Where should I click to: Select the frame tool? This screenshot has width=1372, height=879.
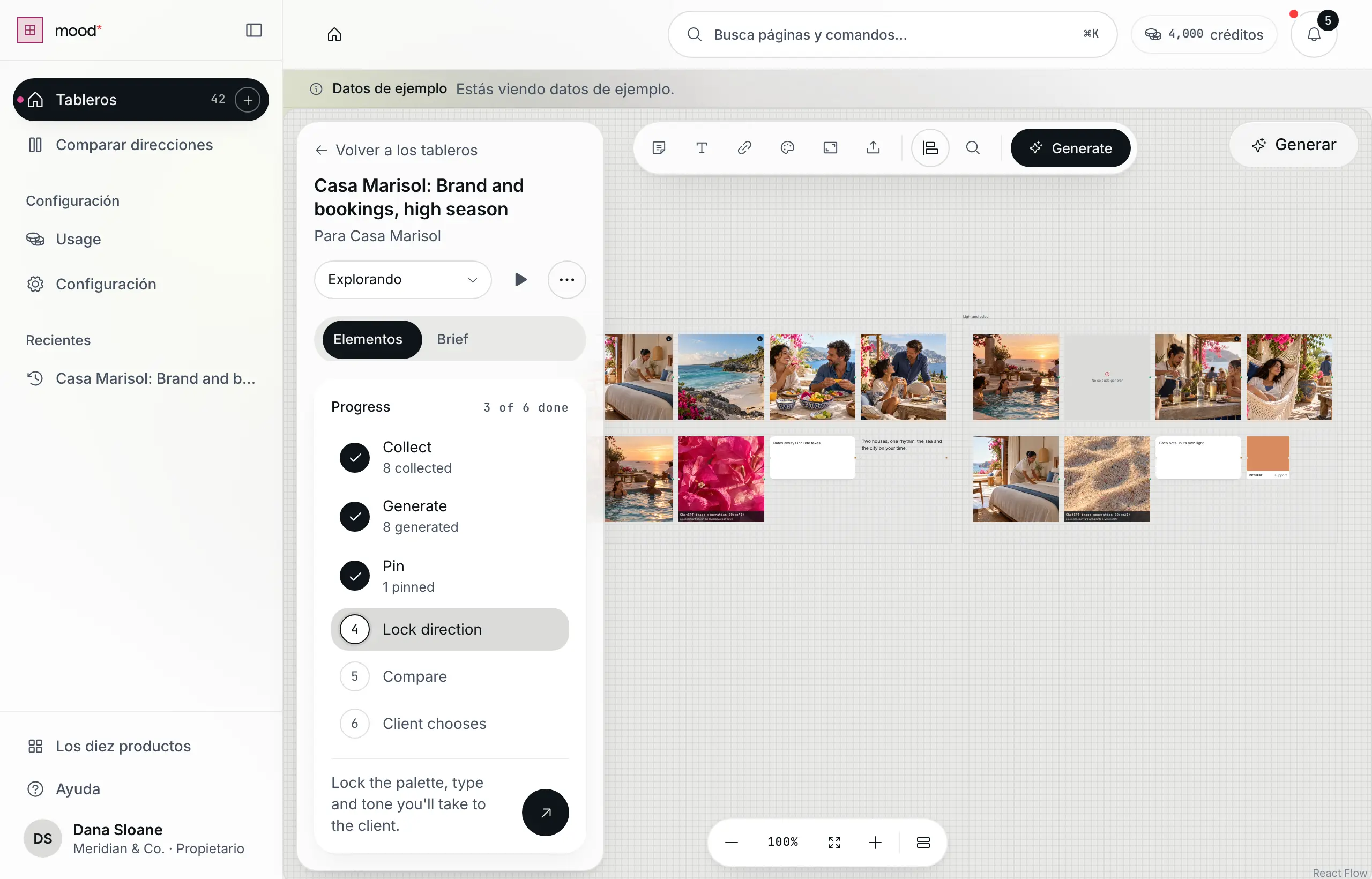[x=830, y=148]
